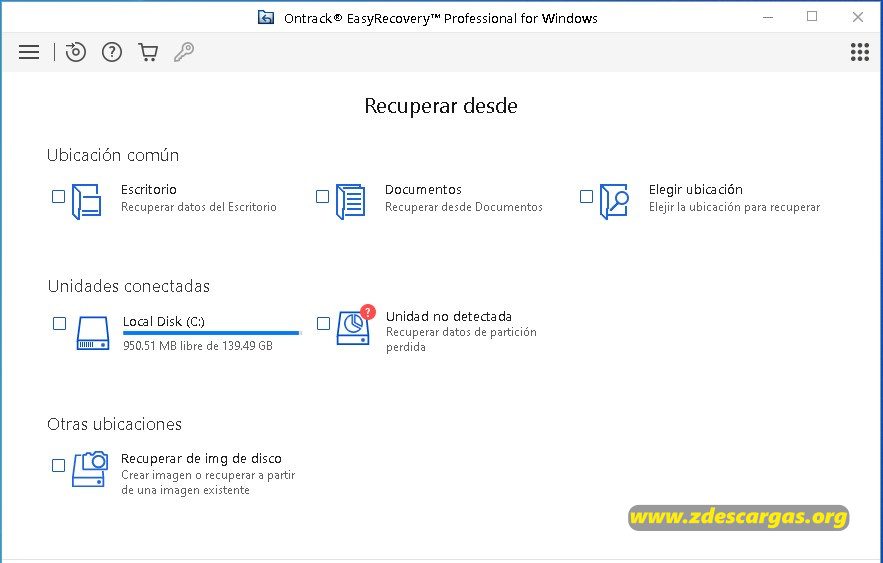Click the Escritorio desktop icon

[87, 201]
